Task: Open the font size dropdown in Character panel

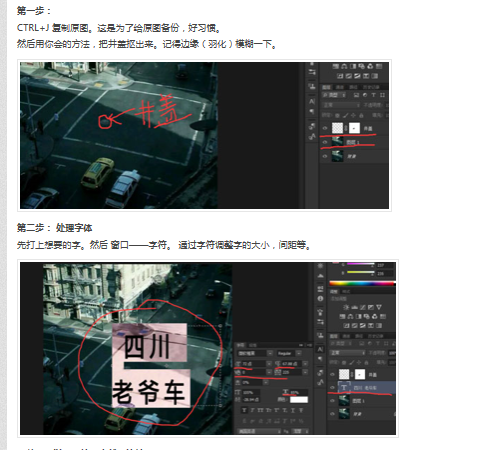Action: click(269, 364)
